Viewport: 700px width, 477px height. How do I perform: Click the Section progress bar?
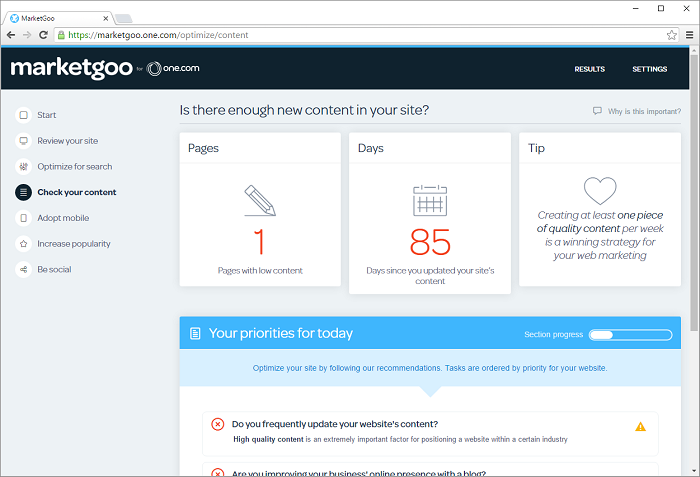point(630,335)
